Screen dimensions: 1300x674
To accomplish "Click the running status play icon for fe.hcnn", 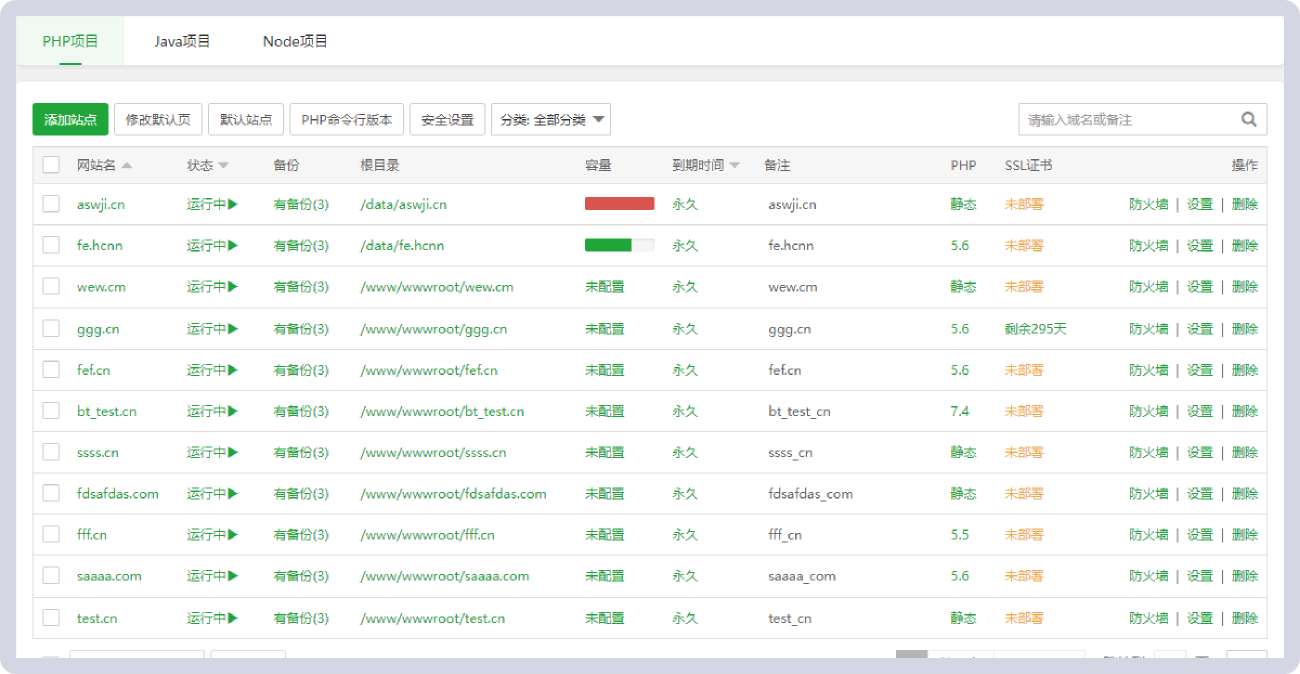I will coord(233,245).
